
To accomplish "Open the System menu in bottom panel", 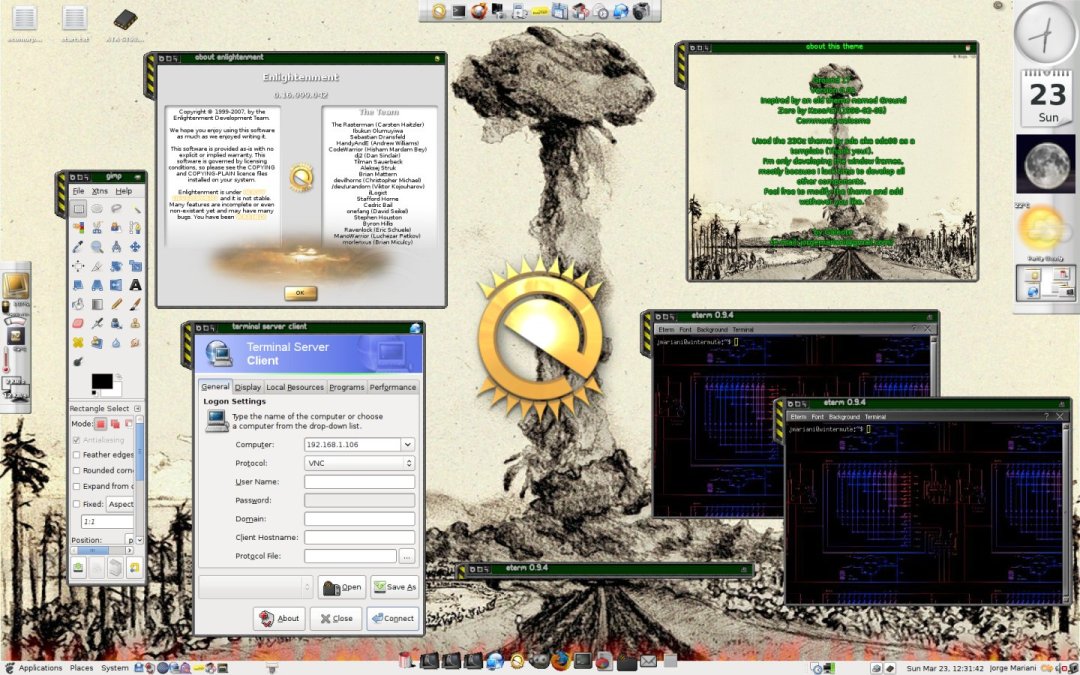I will tap(114, 668).
